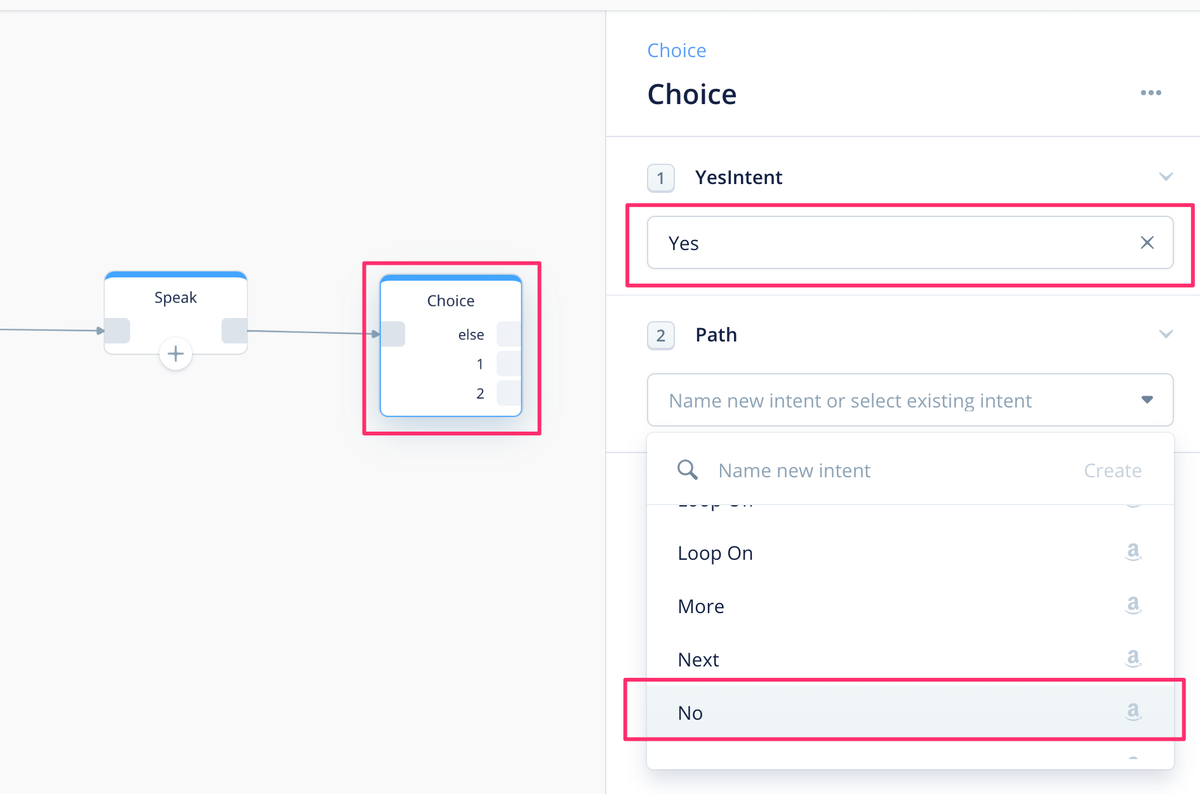Screen dimensions: 1200x794
Task: Collapse the Path section chevron
Action: pyautogui.click(x=1165, y=334)
